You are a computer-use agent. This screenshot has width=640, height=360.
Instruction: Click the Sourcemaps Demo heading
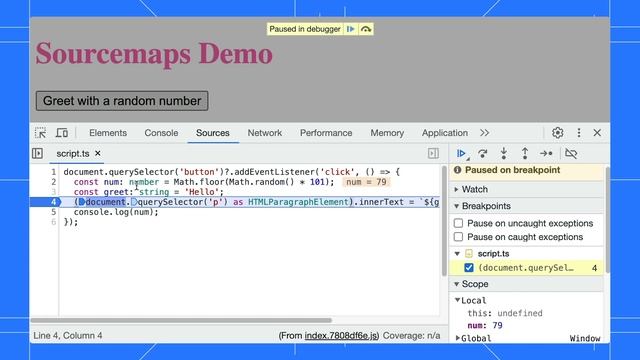[154, 53]
